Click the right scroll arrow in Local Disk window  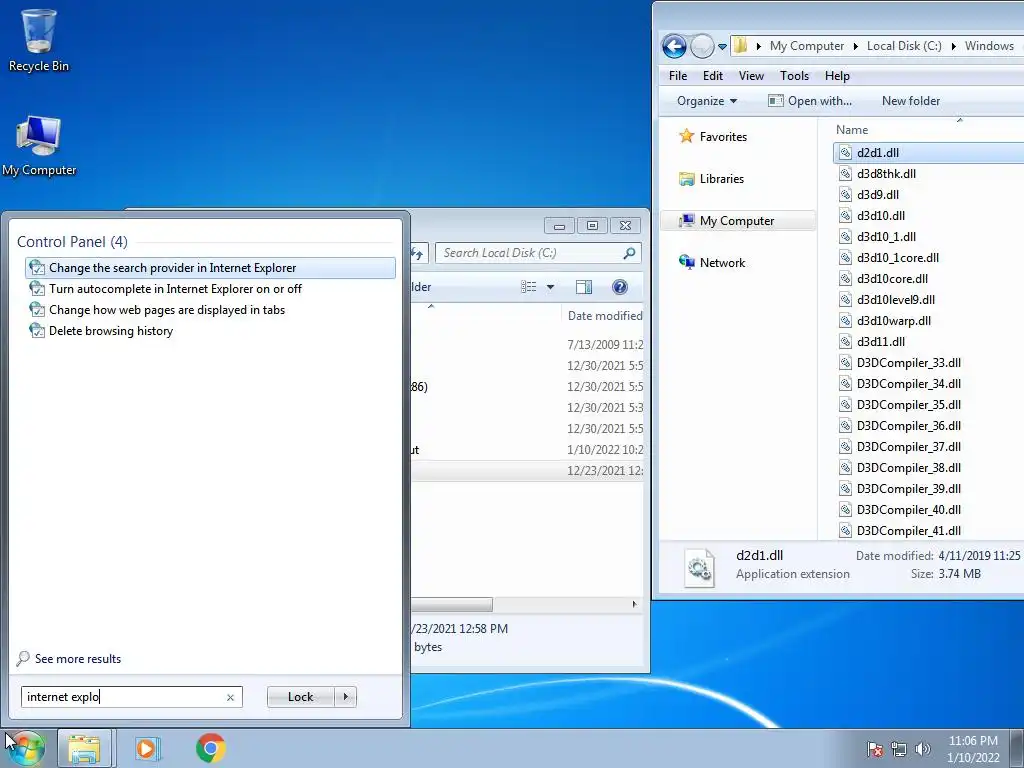[x=634, y=604]
